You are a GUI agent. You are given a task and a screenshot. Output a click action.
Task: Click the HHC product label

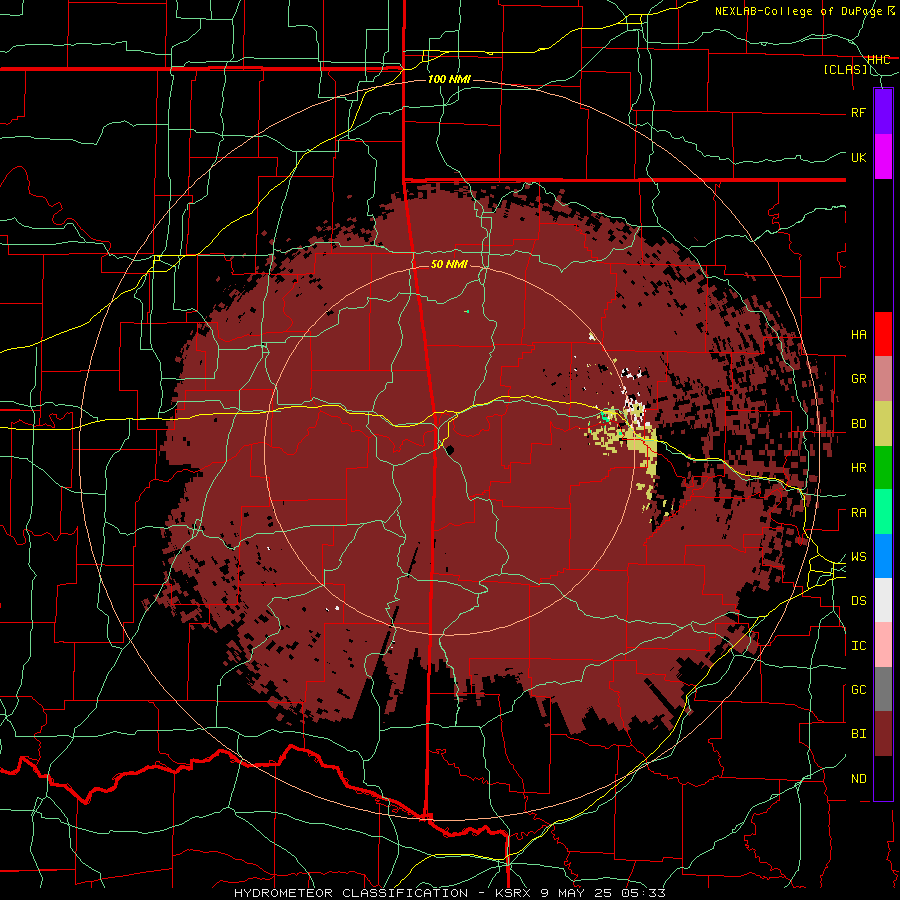pyautogui.click(x=878, y=60)
